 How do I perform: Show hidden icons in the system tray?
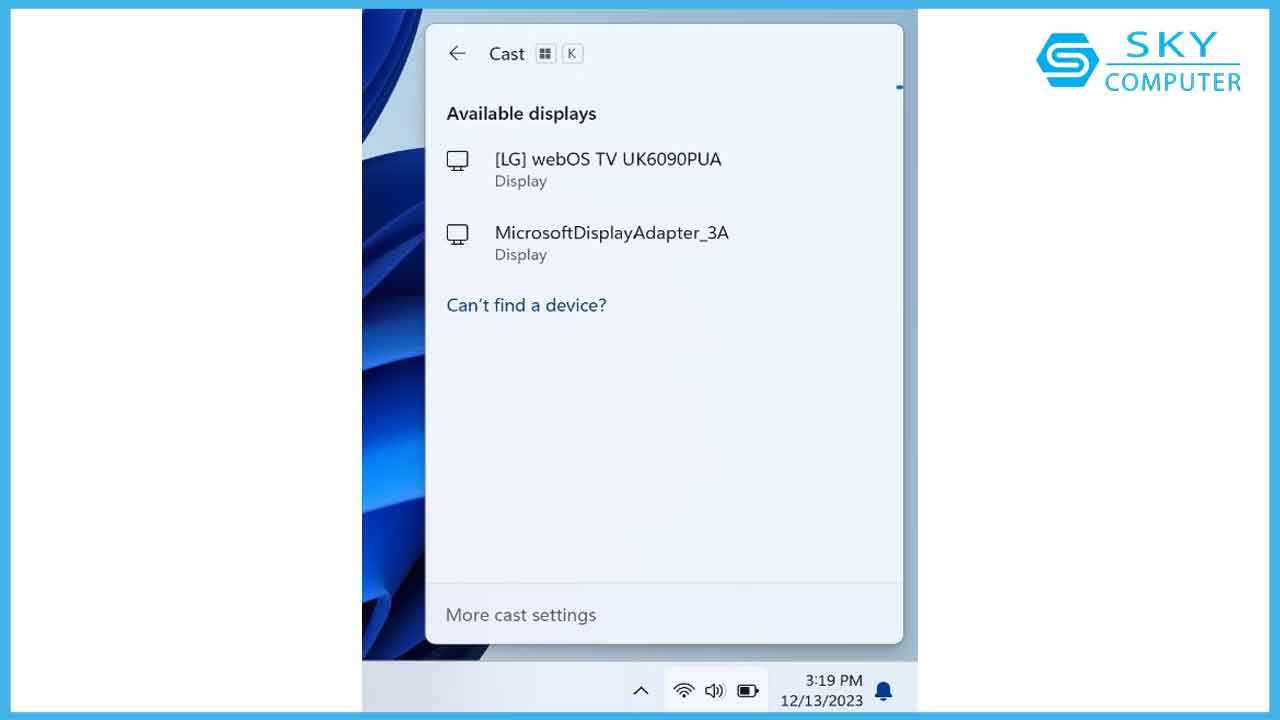point(641,691)
